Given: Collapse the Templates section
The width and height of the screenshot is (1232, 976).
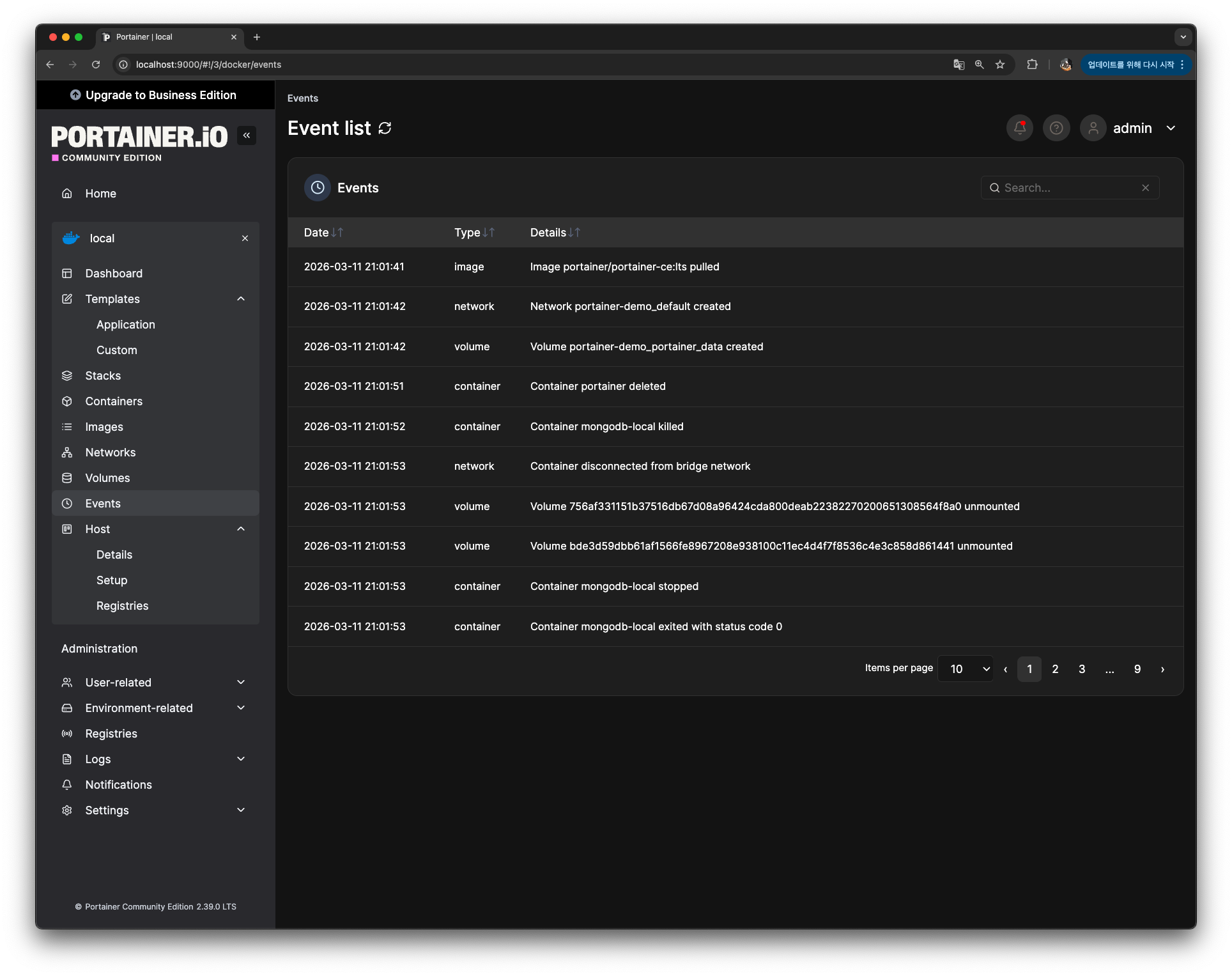Looking at the screenshot, I should coord(241,299).
